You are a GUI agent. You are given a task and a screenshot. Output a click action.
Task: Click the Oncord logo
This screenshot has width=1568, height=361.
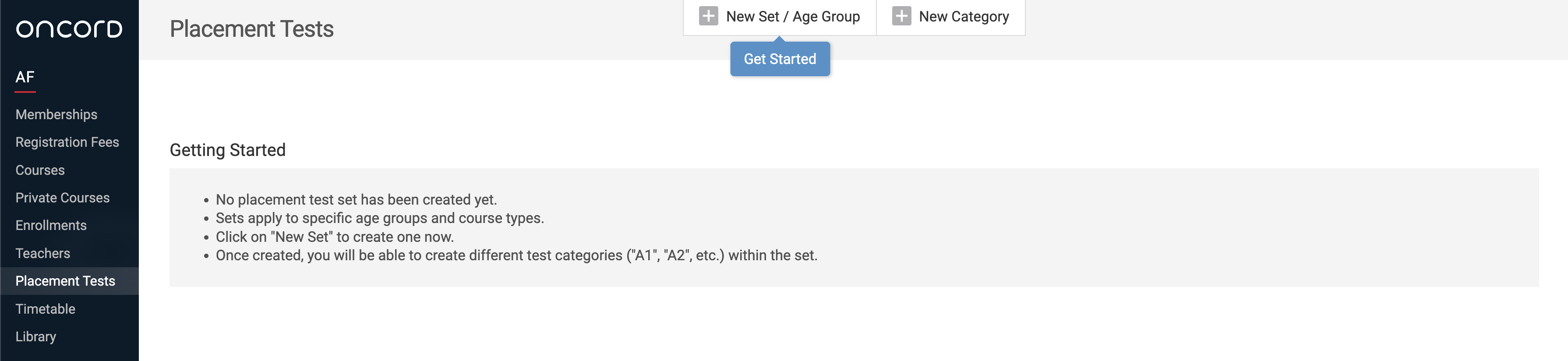pyautogui.click(x=69, y=28)
